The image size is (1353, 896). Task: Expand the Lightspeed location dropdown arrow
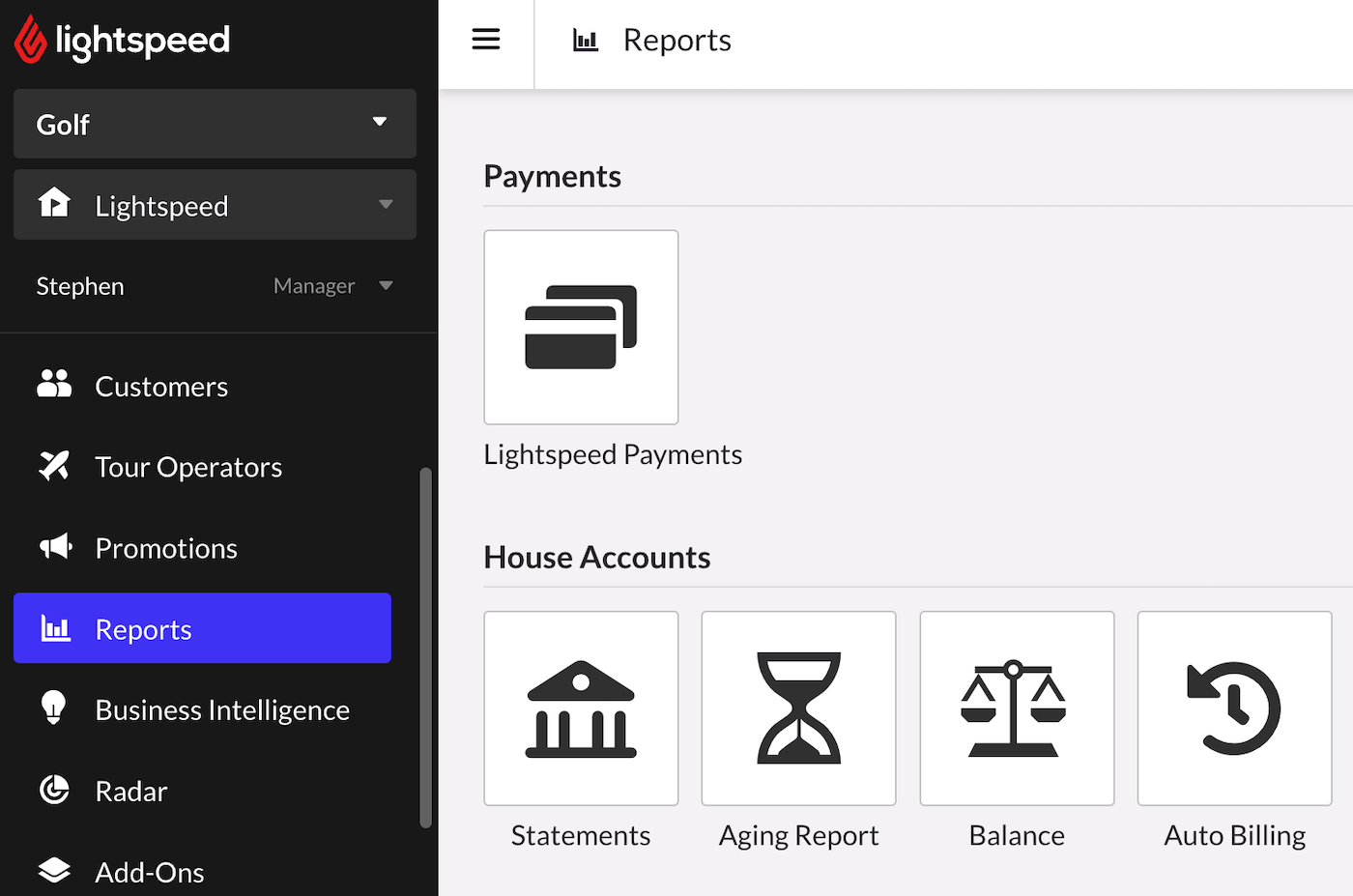386,204
